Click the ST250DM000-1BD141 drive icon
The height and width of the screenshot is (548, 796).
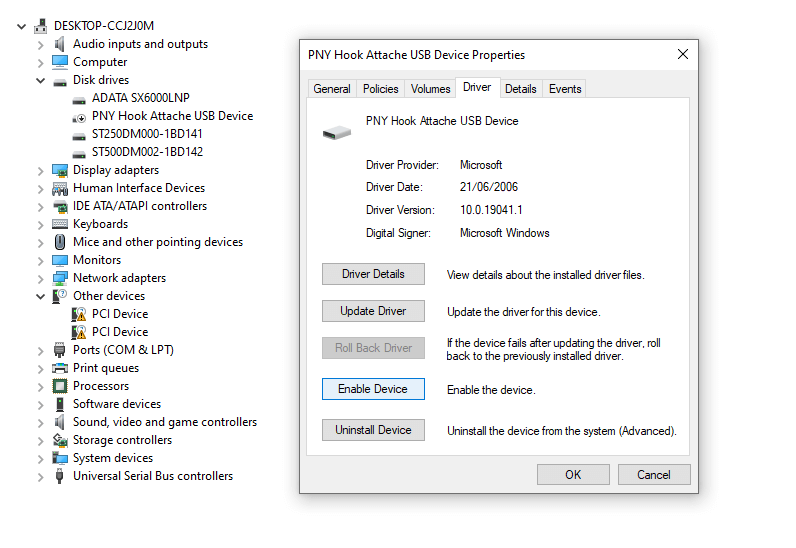pyautogui.click(x=79, y=136)
